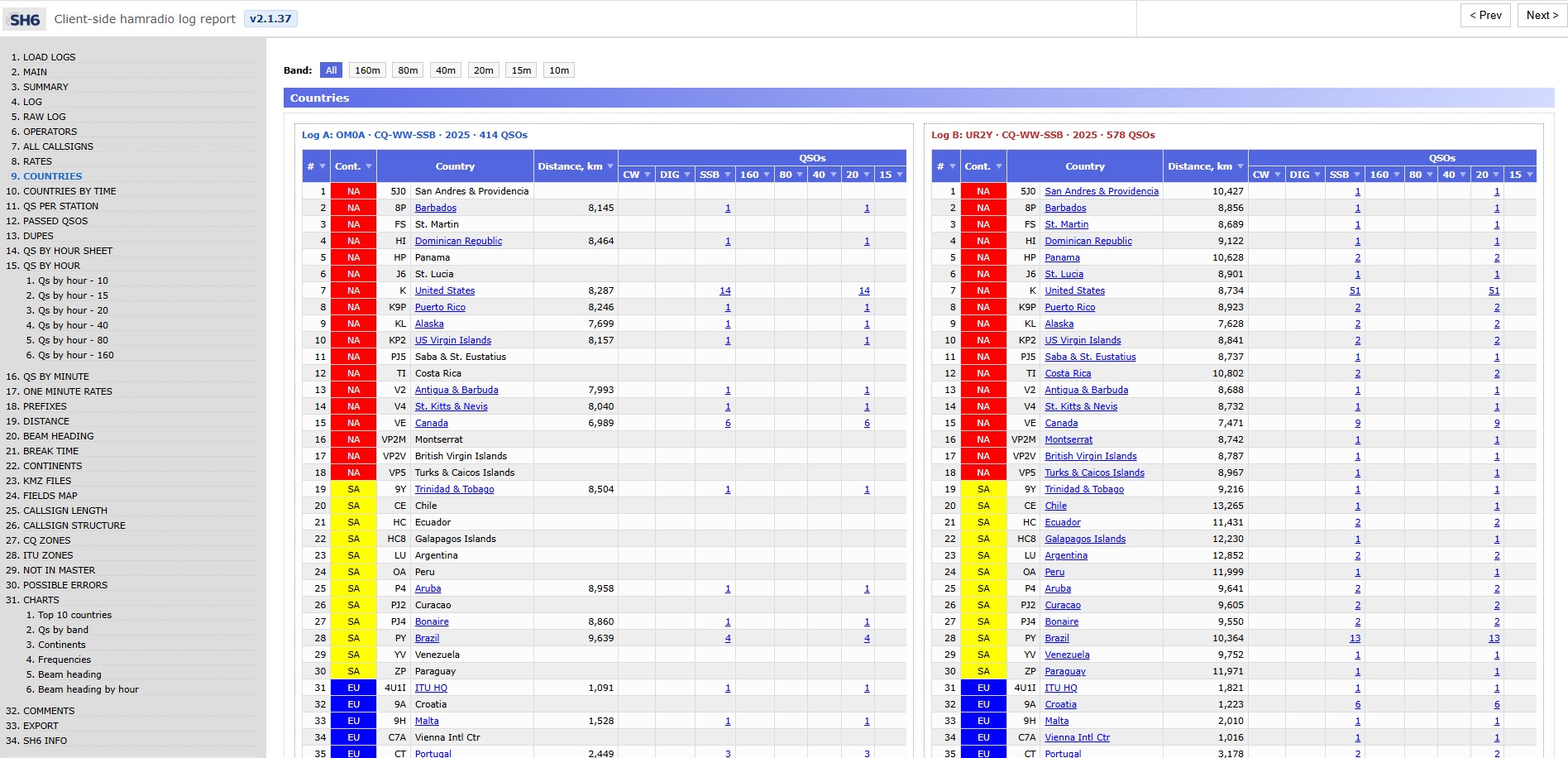Image resolution: width=1568 pixels, height=758 pixels.
Task: Sort Log A by CW column arrow
Action: 647,175
